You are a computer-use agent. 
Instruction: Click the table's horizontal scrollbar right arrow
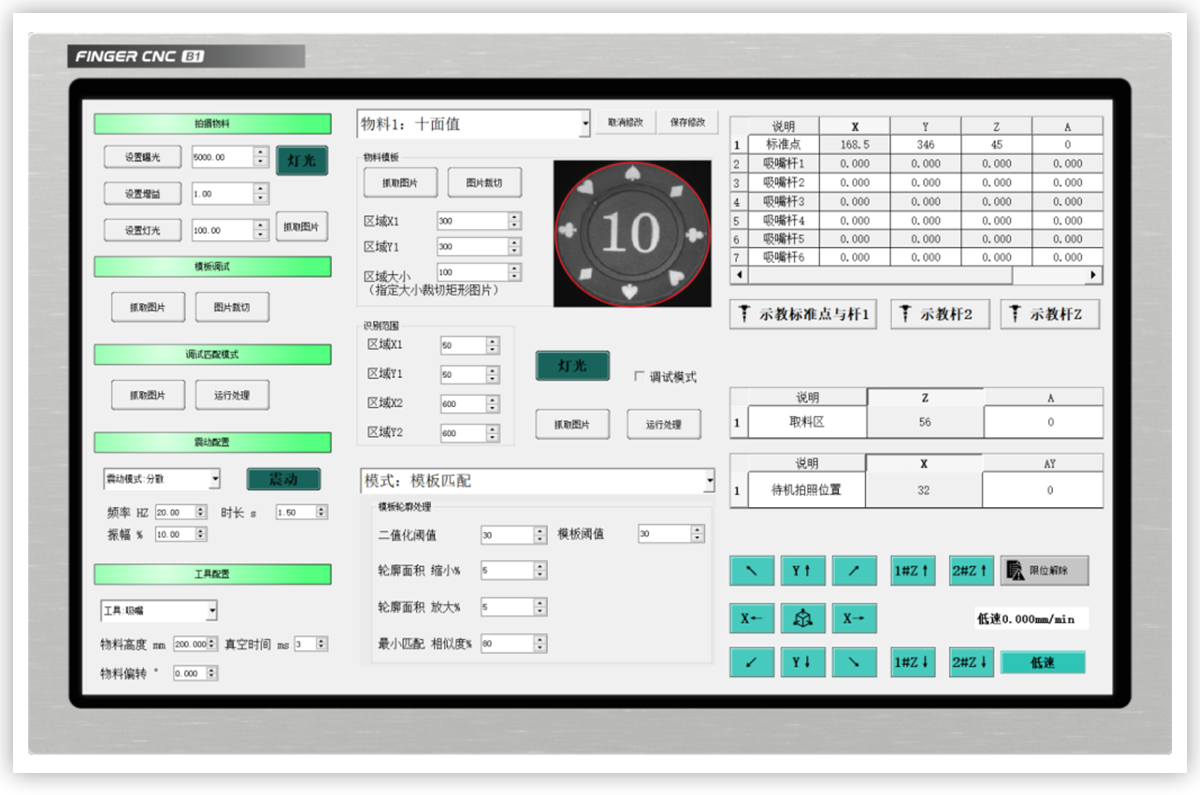(1093, 274)
